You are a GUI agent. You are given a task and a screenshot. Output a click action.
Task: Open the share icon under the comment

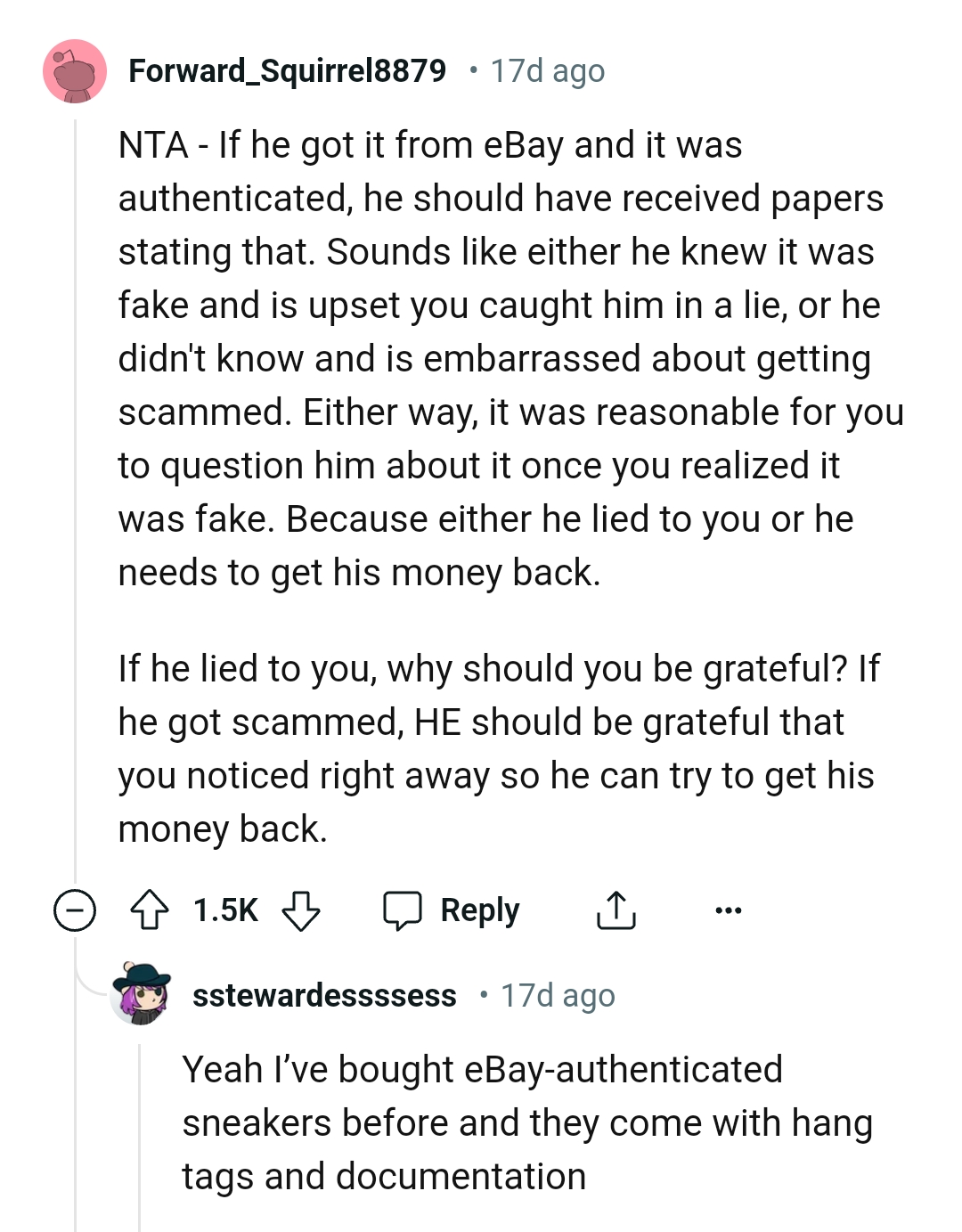click(616, 910)
